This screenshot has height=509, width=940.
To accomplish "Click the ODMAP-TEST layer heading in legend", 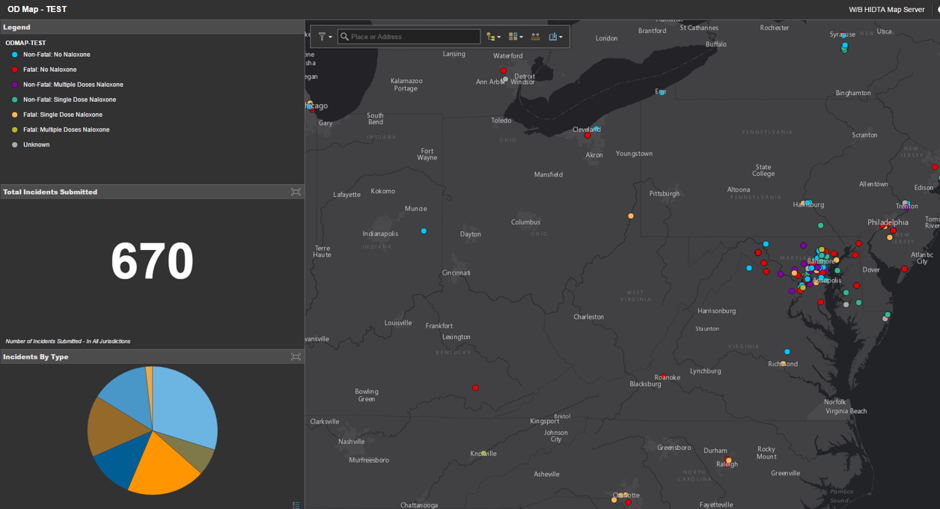I will 26,43.
